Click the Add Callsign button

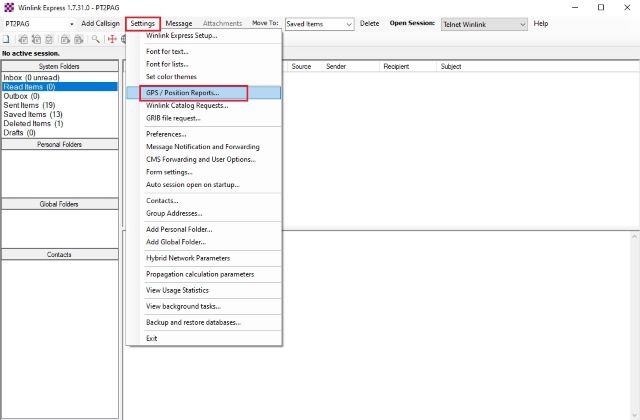coord(100,23)
